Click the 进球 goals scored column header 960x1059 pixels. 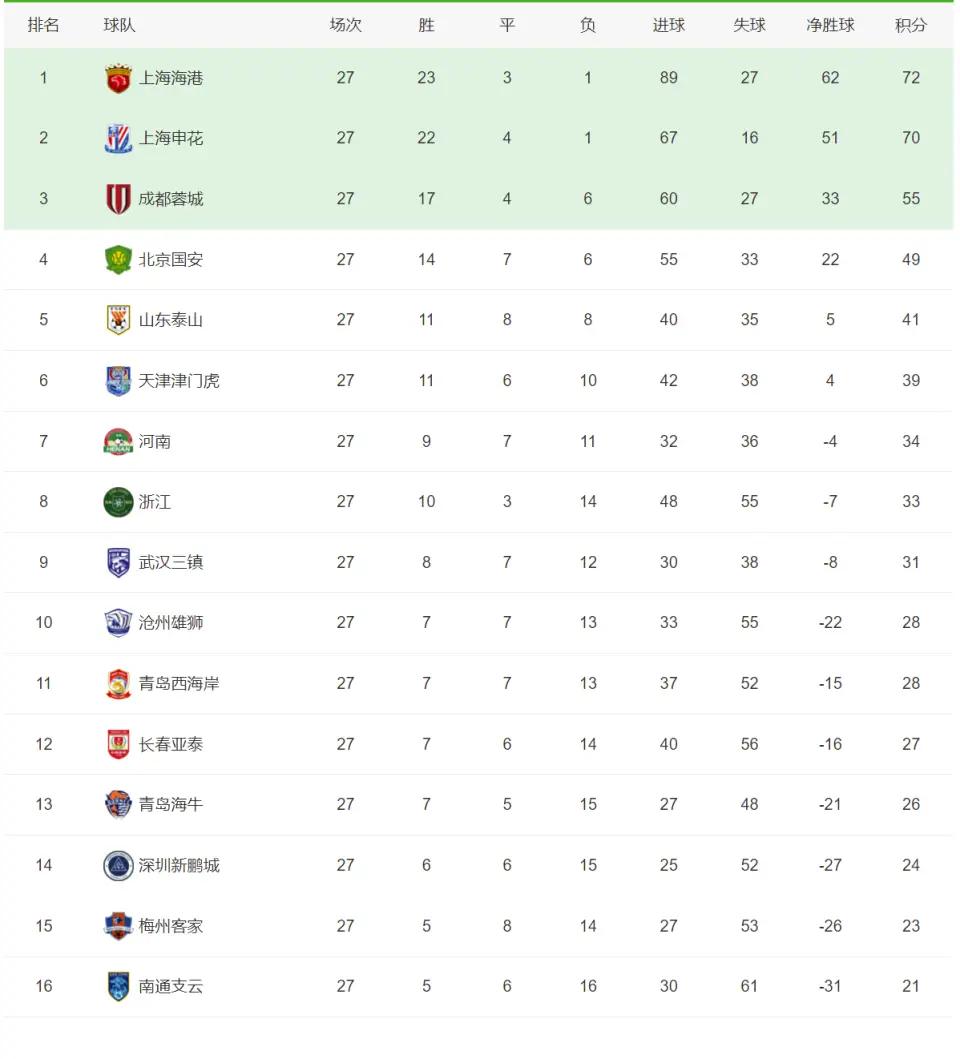pos(668,25)
